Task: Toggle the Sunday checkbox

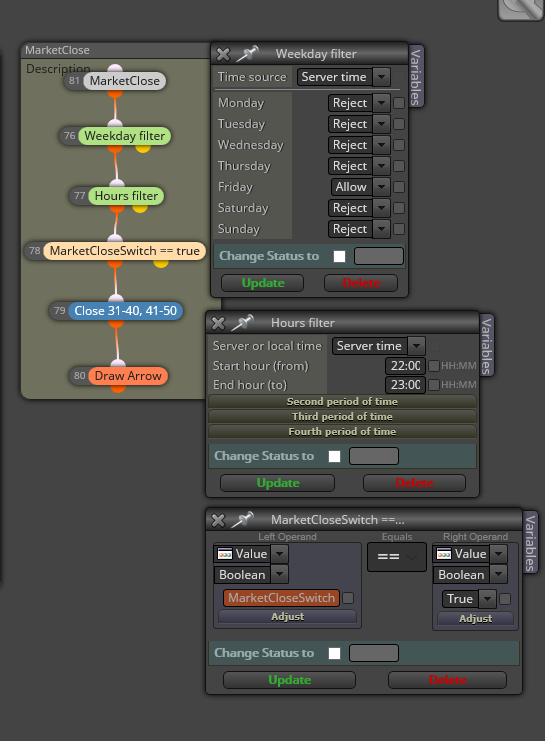Action: (399, 229)
